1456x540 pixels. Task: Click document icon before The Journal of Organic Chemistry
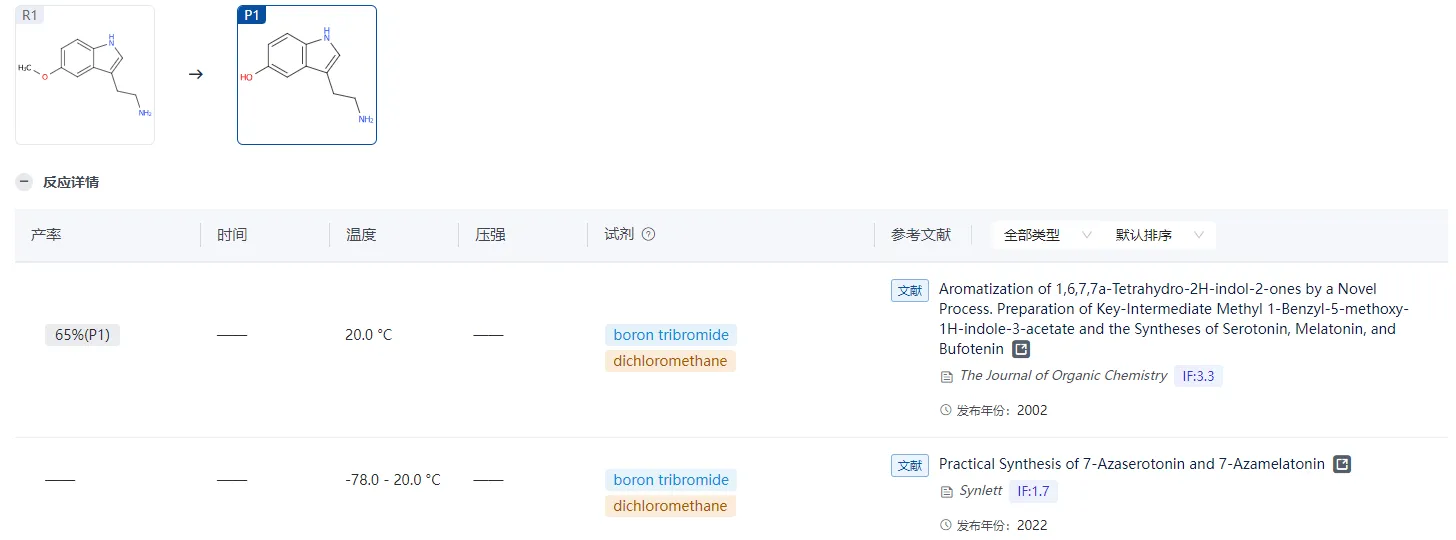[946, 377]
